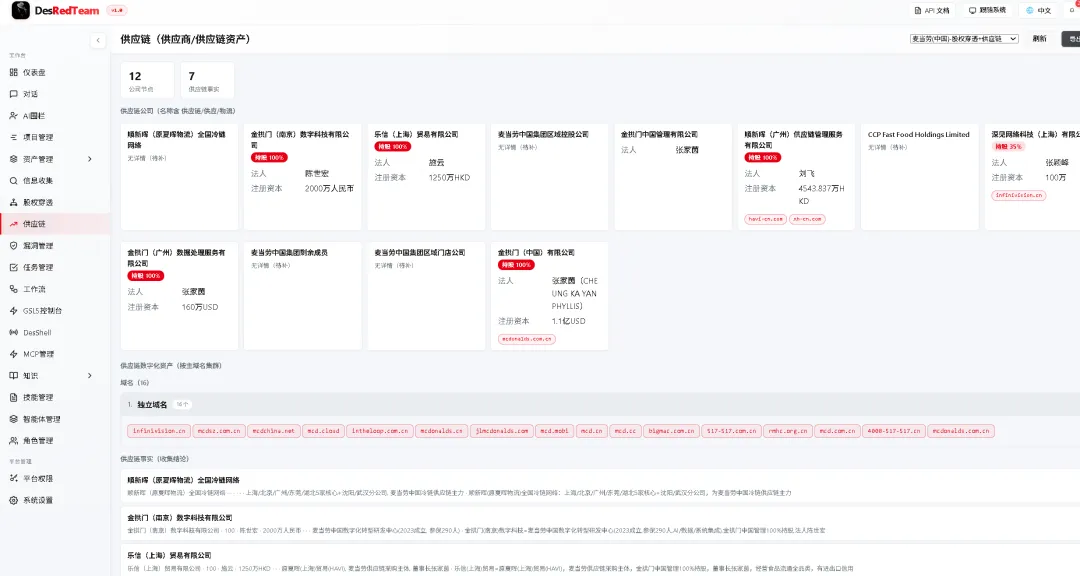Screen dimensions: 1080x576
Task: Click the 4008-517-517.cn domain tag
Action: [893, 431]
